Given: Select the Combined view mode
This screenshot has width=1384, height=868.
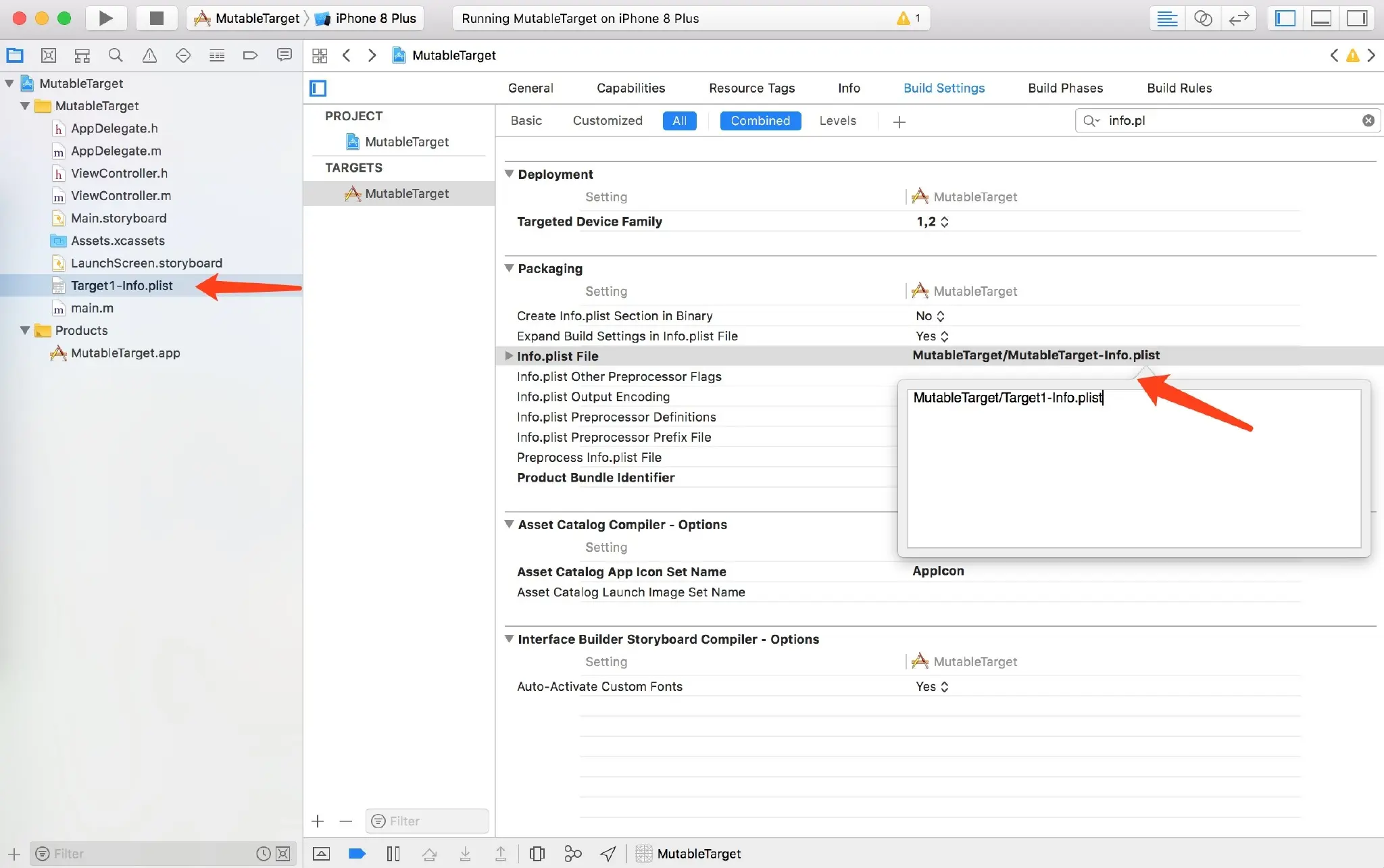Looking at the screenshot, I should (x=760, y=120).
